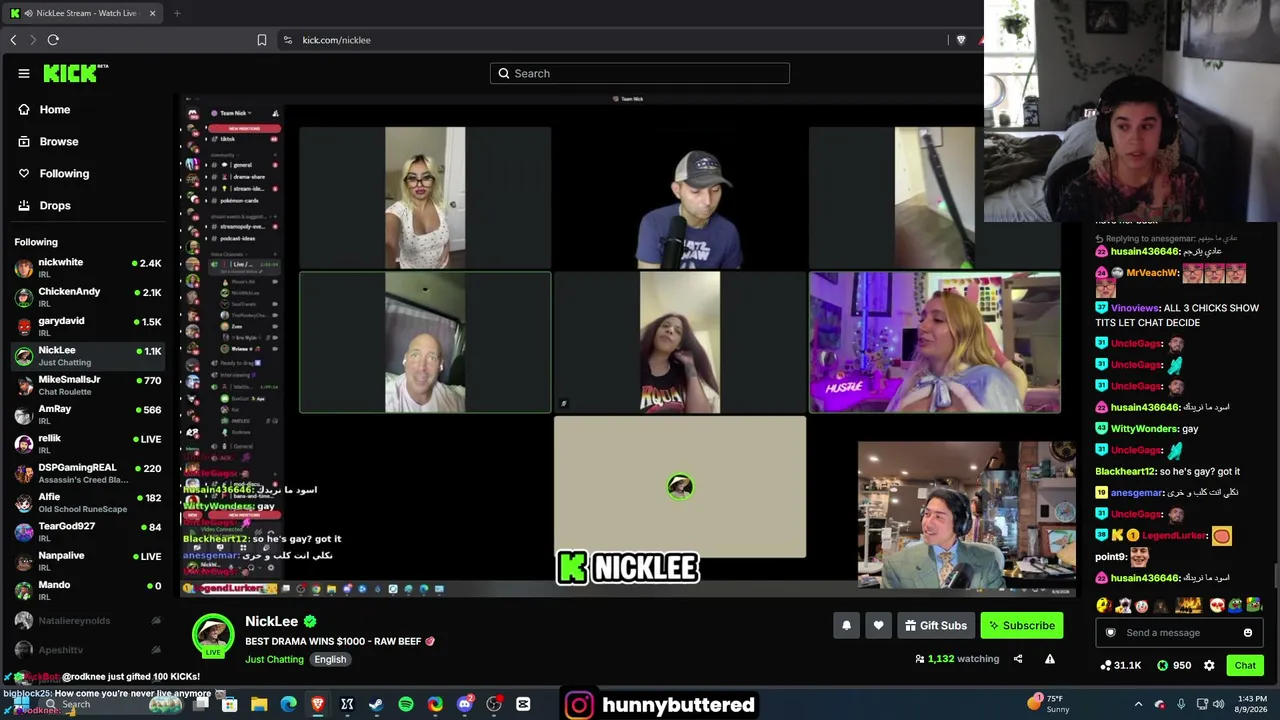Toggle follow heart for NickLee

(878, 626)
